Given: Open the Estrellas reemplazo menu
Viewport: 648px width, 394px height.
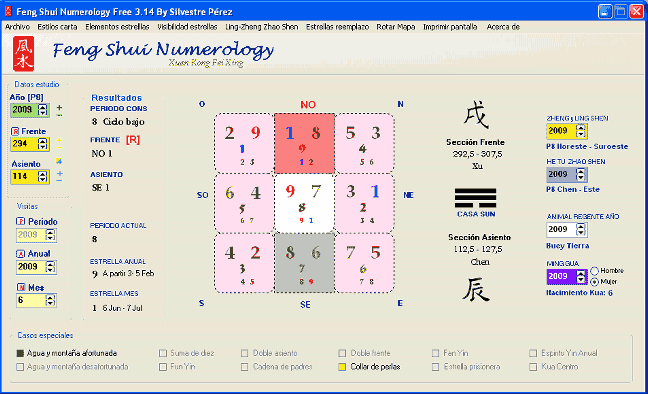Looking at the screenshot, I should tap(337, 27).
